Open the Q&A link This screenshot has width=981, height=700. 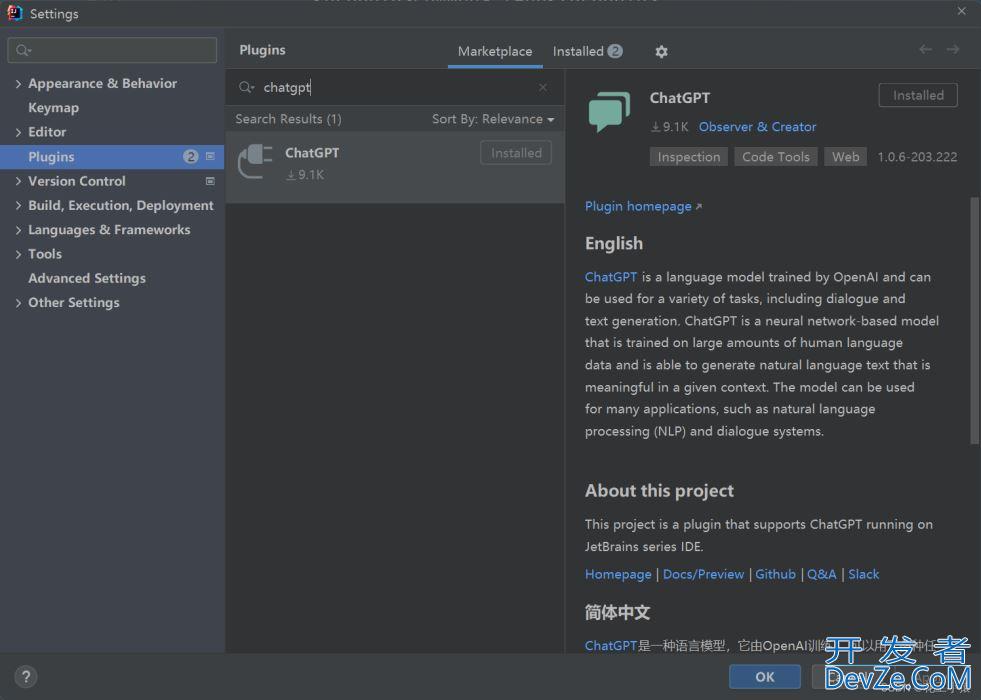[821, 574]
